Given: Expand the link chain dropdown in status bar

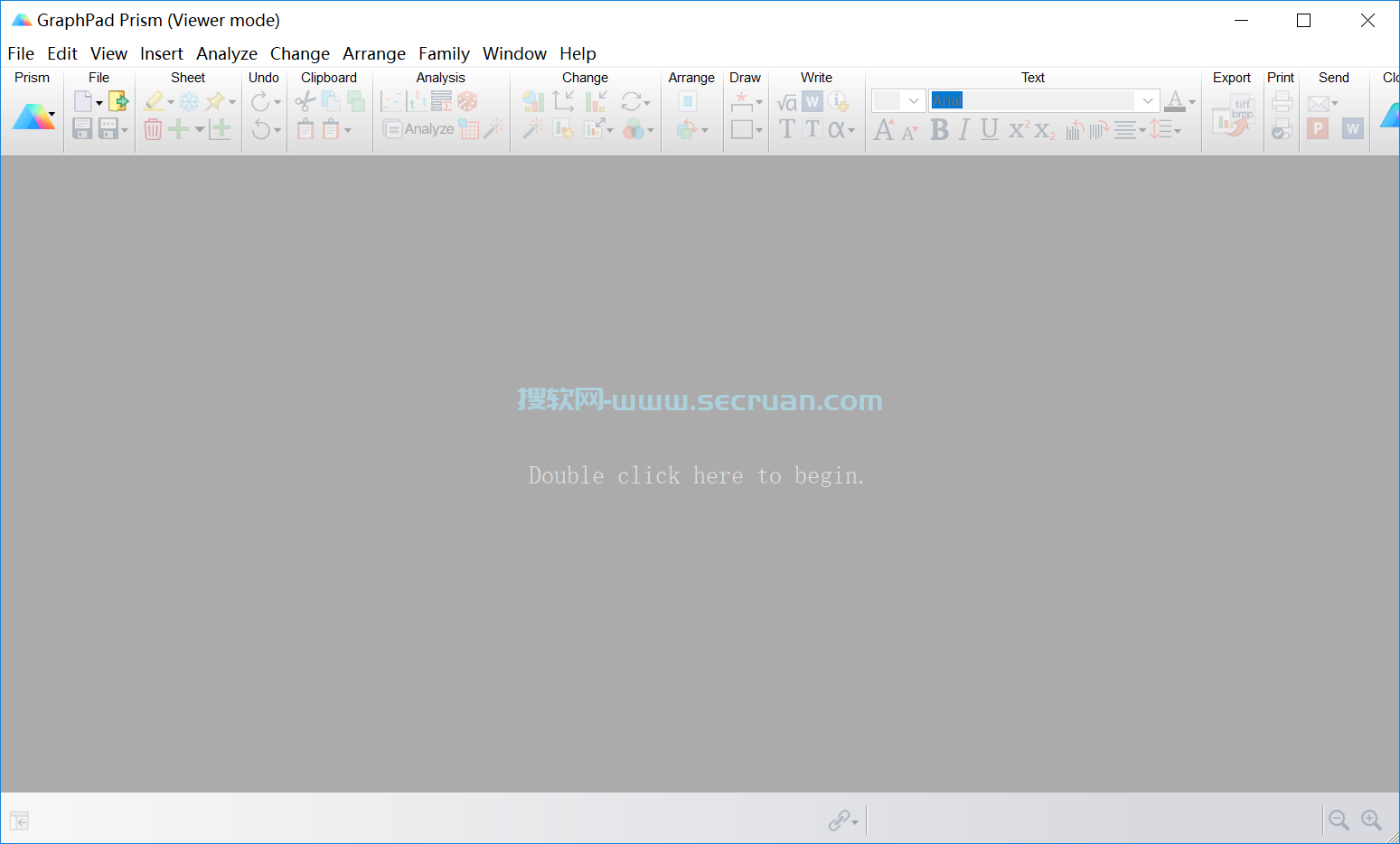Looking at the screenshot, I should (x=855, y=821).
